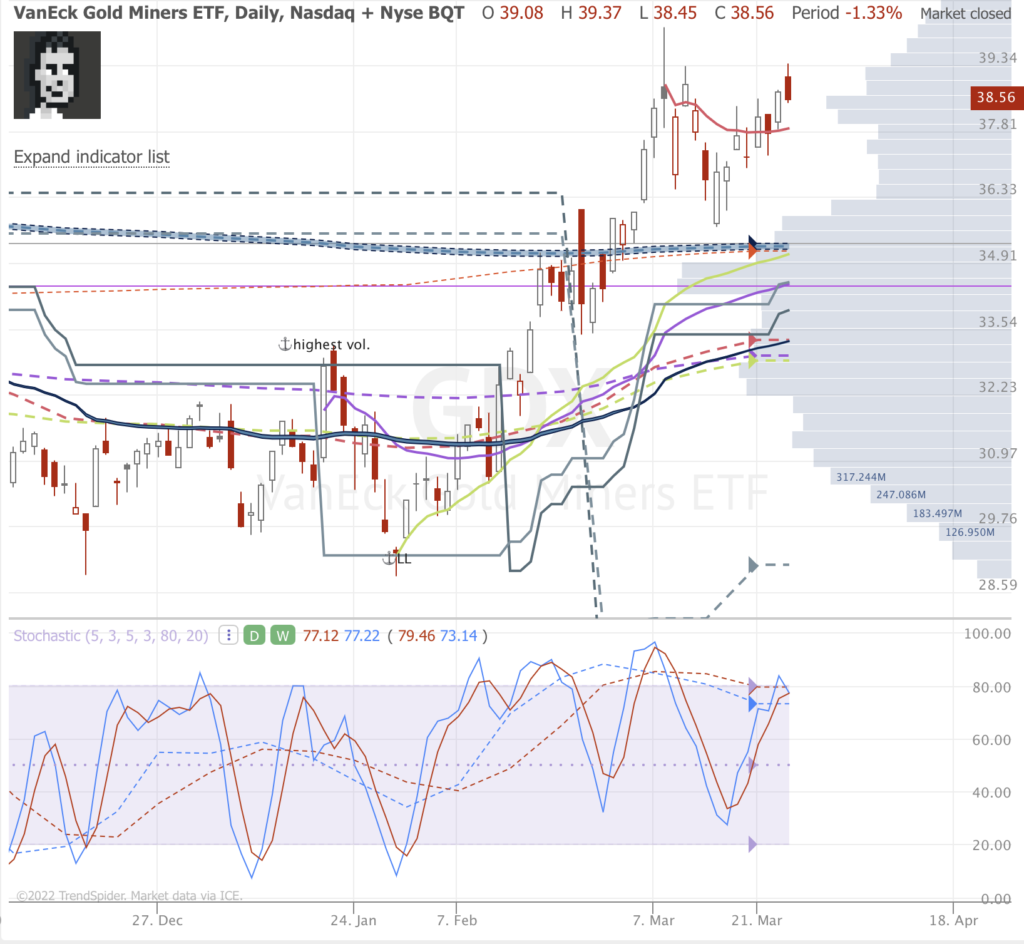Click the user avatar thumbnail image
Screen dimensions: 1024x944
[x=57, y=75]
